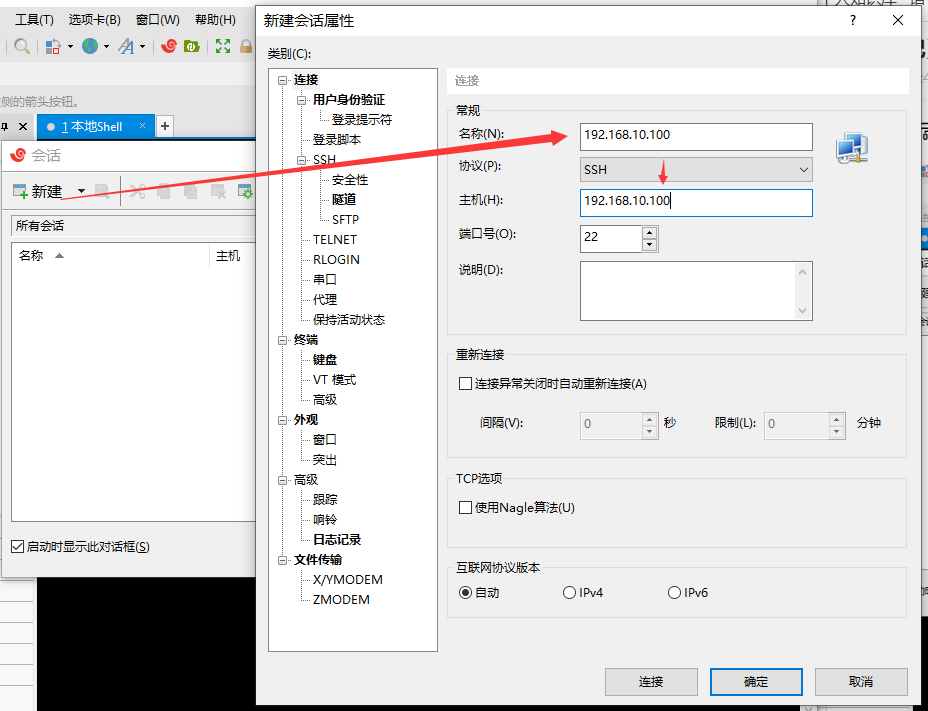The width and height of the screenshot is (928, 711).
Task: Expand the 新建 button dropdown arrow
Action: tap(80, 191)
